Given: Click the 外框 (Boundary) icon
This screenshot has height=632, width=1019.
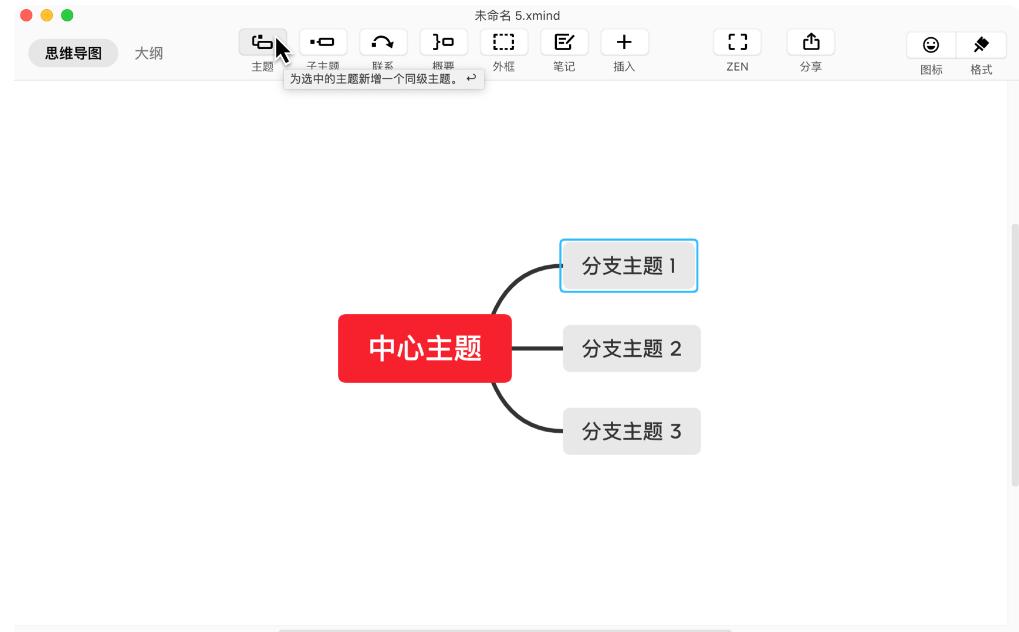Looking at the screenshot, I should point(503,41).
